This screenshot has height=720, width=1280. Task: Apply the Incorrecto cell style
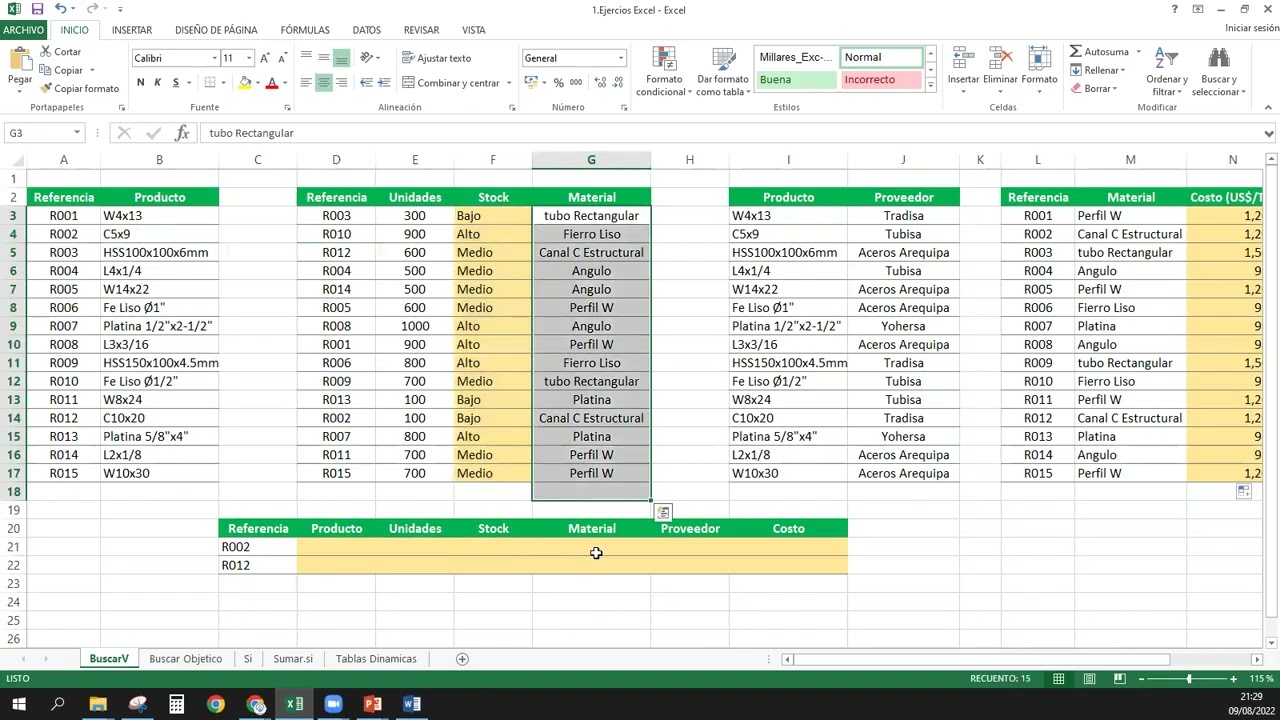click(880, 80)
